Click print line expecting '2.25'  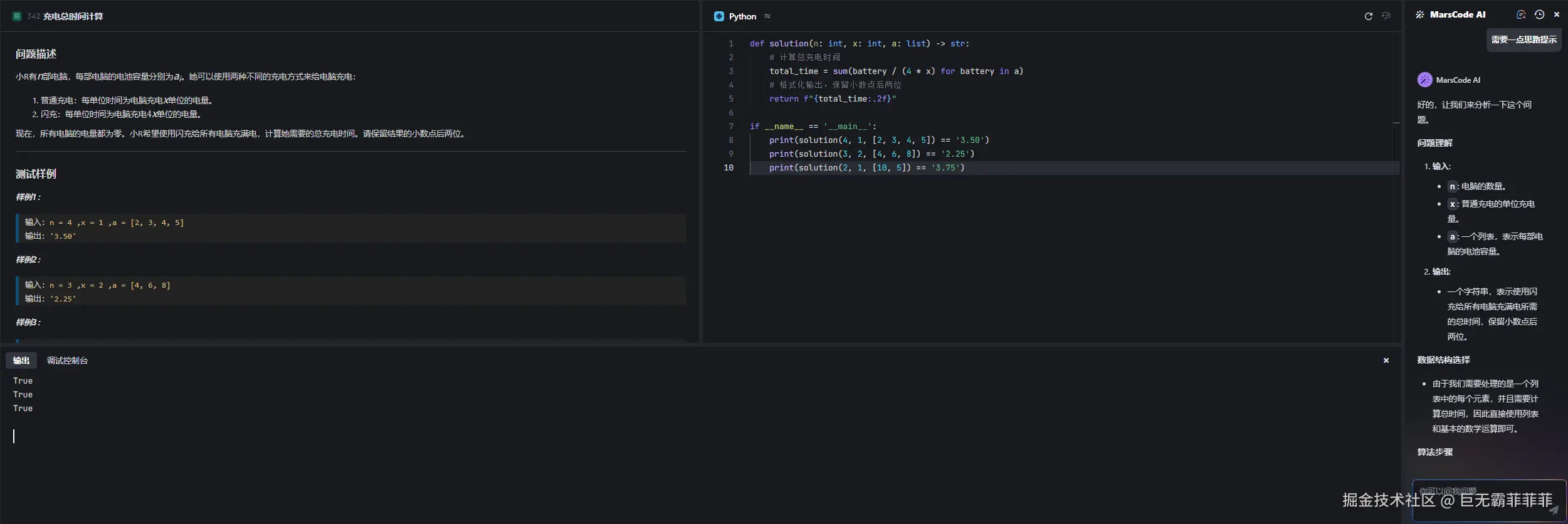point(871,154)
